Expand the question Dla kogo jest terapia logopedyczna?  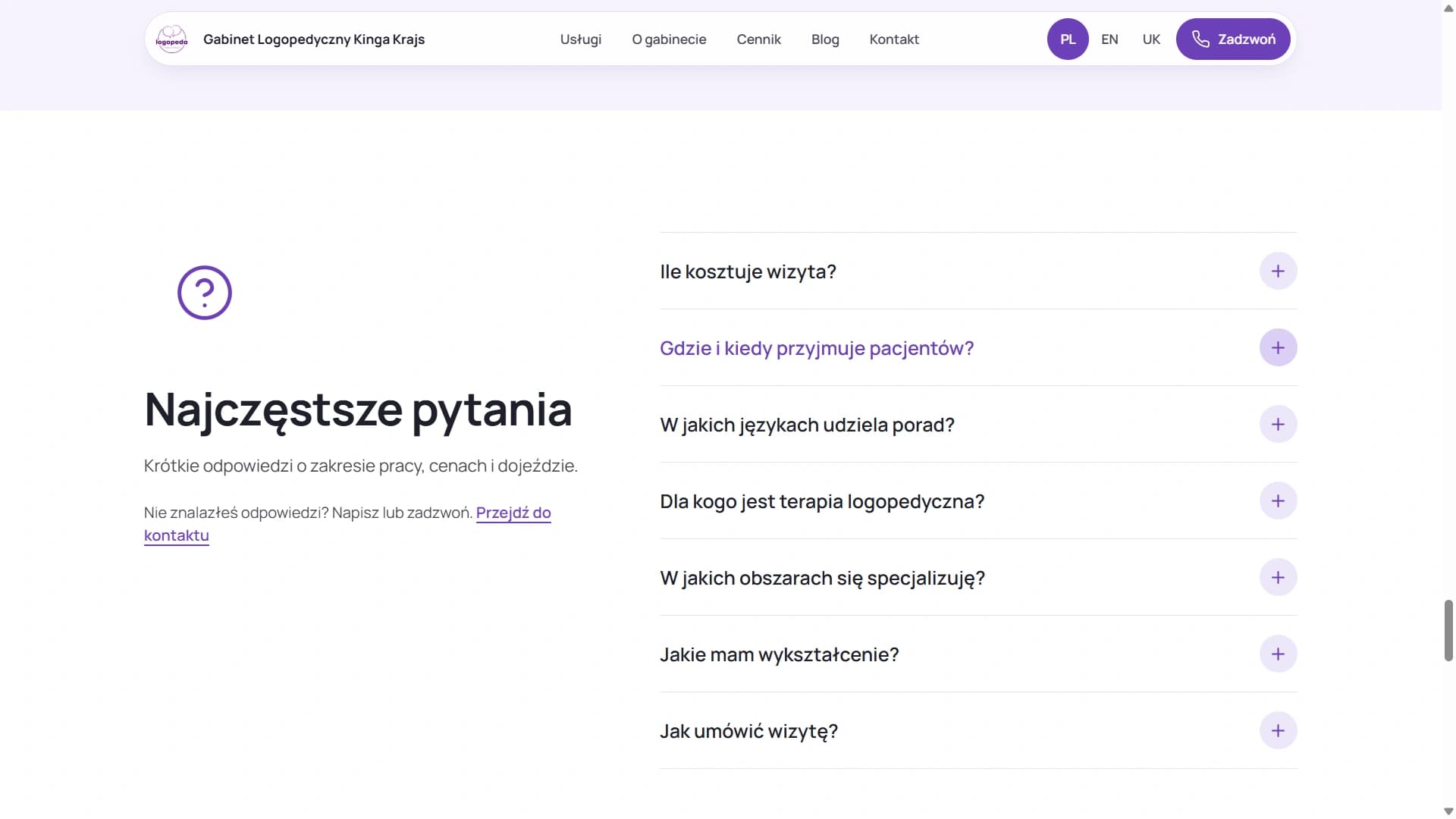pos(978,501)
